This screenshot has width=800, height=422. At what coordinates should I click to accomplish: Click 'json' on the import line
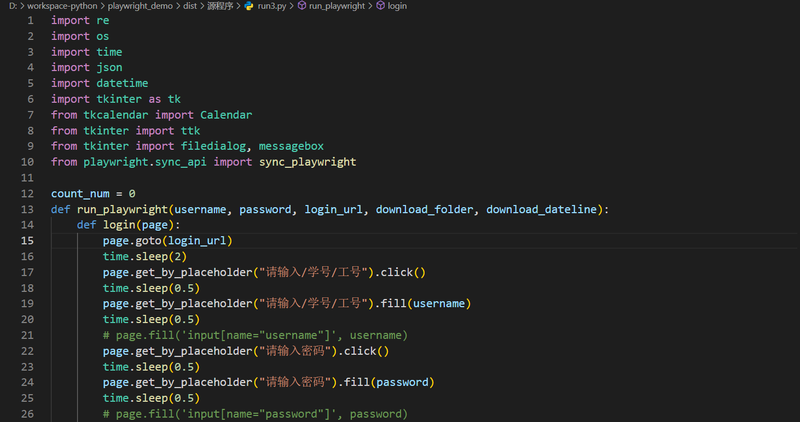(x=109, y=67)
